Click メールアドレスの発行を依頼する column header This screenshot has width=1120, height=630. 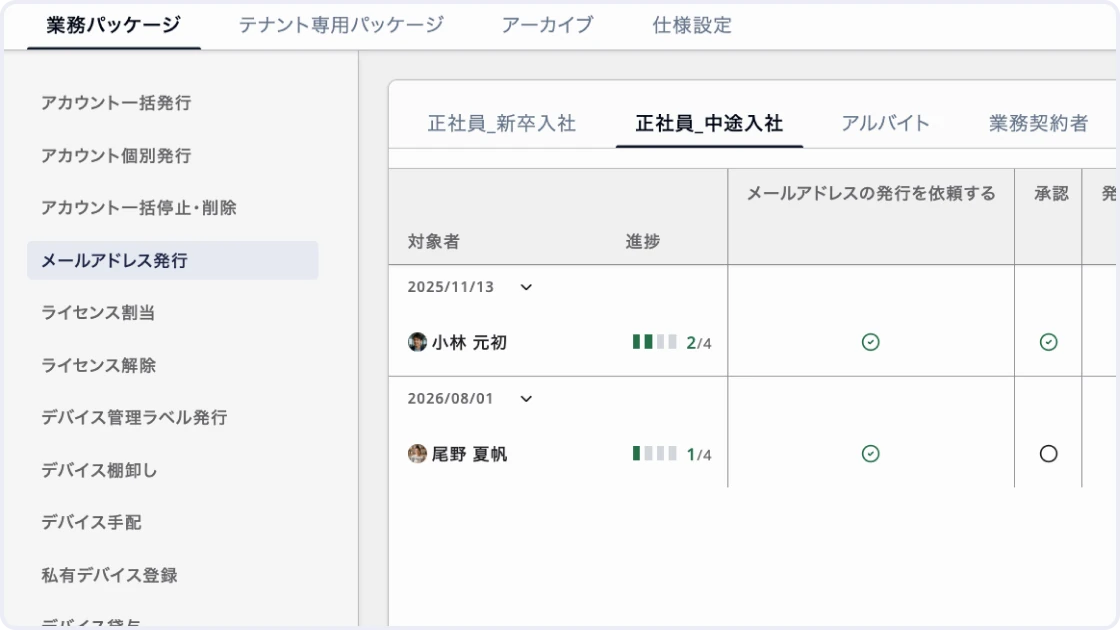point(871,194)
